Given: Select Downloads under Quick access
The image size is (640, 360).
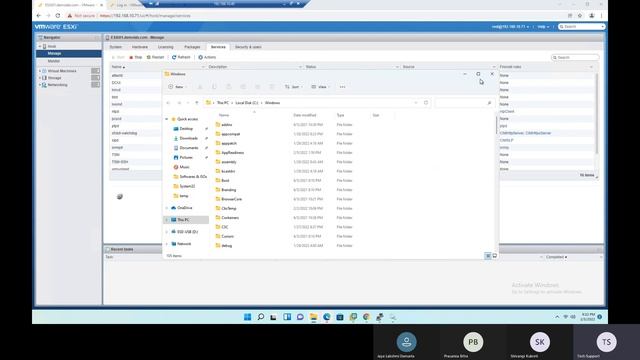Looking at the screenshot, I should [188, 138].
